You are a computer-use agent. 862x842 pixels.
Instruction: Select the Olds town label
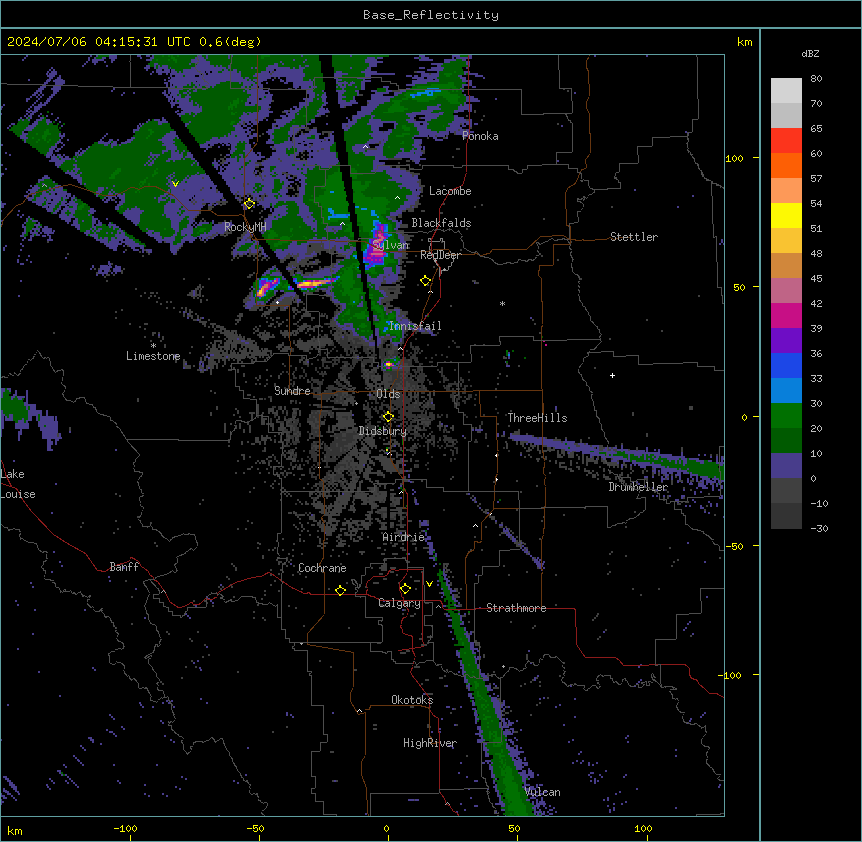(x=388, y=394)
